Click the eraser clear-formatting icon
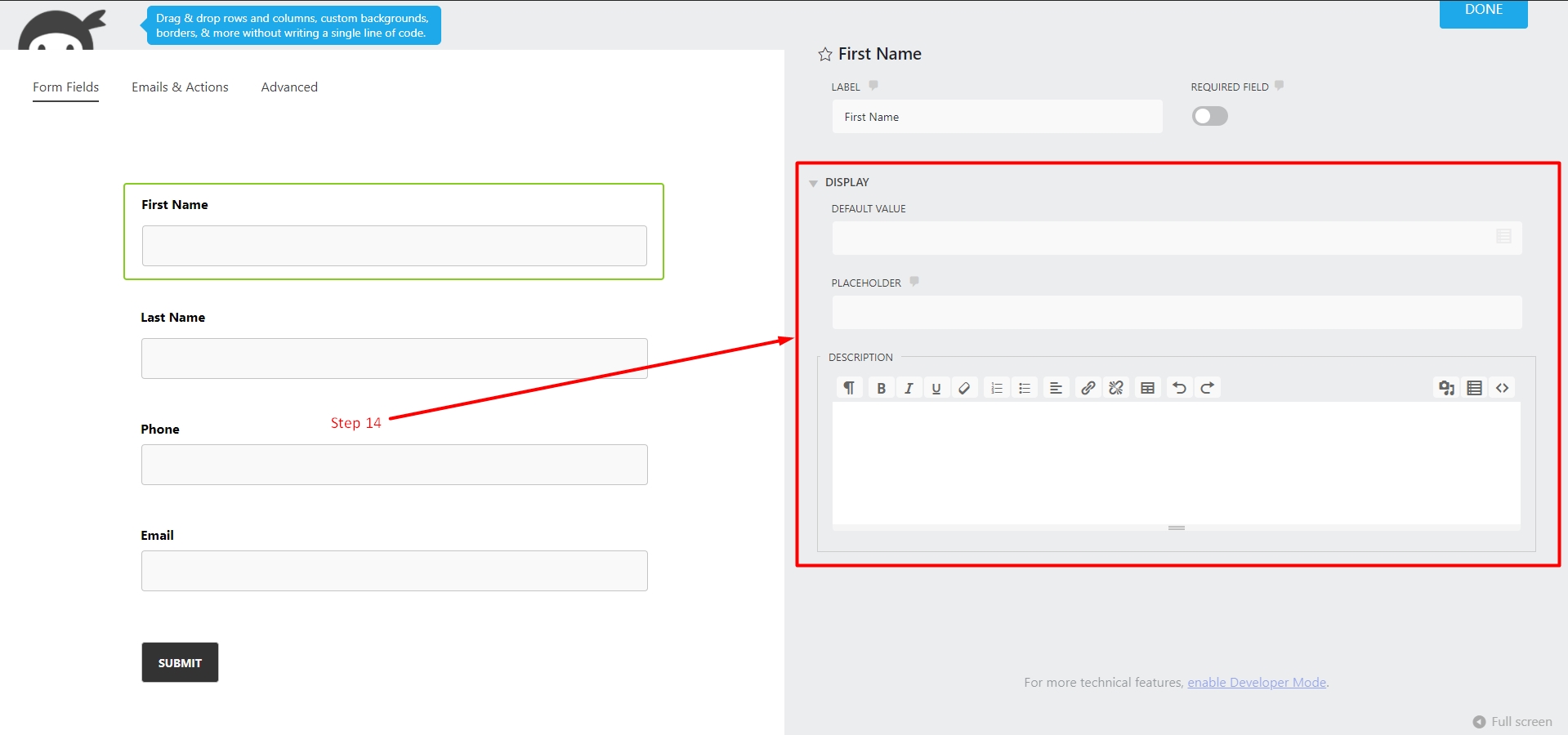 (964, 388)
